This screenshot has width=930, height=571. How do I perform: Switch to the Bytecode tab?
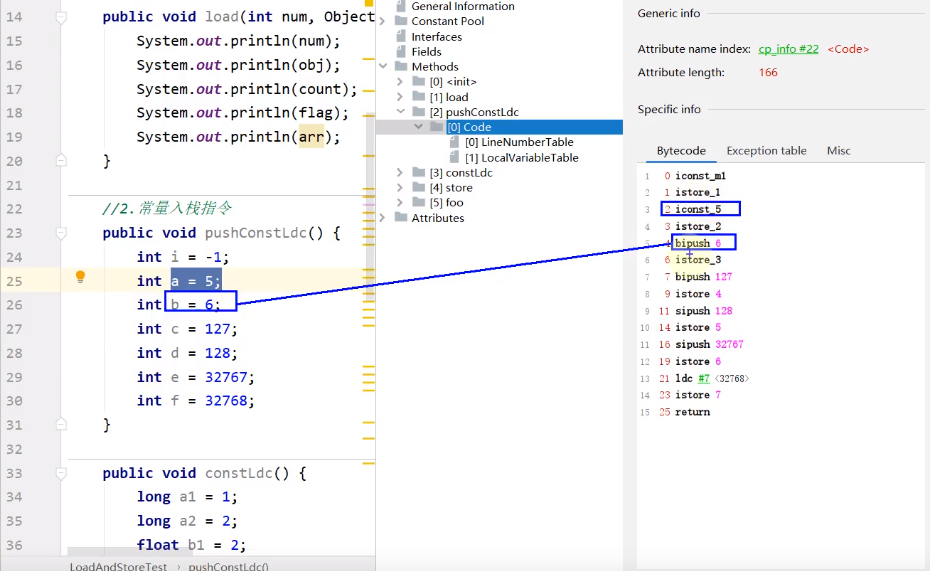[x=681, y=151]
